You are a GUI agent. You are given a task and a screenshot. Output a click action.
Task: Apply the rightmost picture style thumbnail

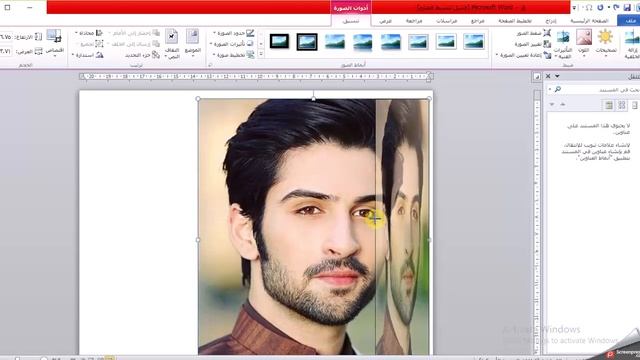pyautogui.click(x=473, y=41)
